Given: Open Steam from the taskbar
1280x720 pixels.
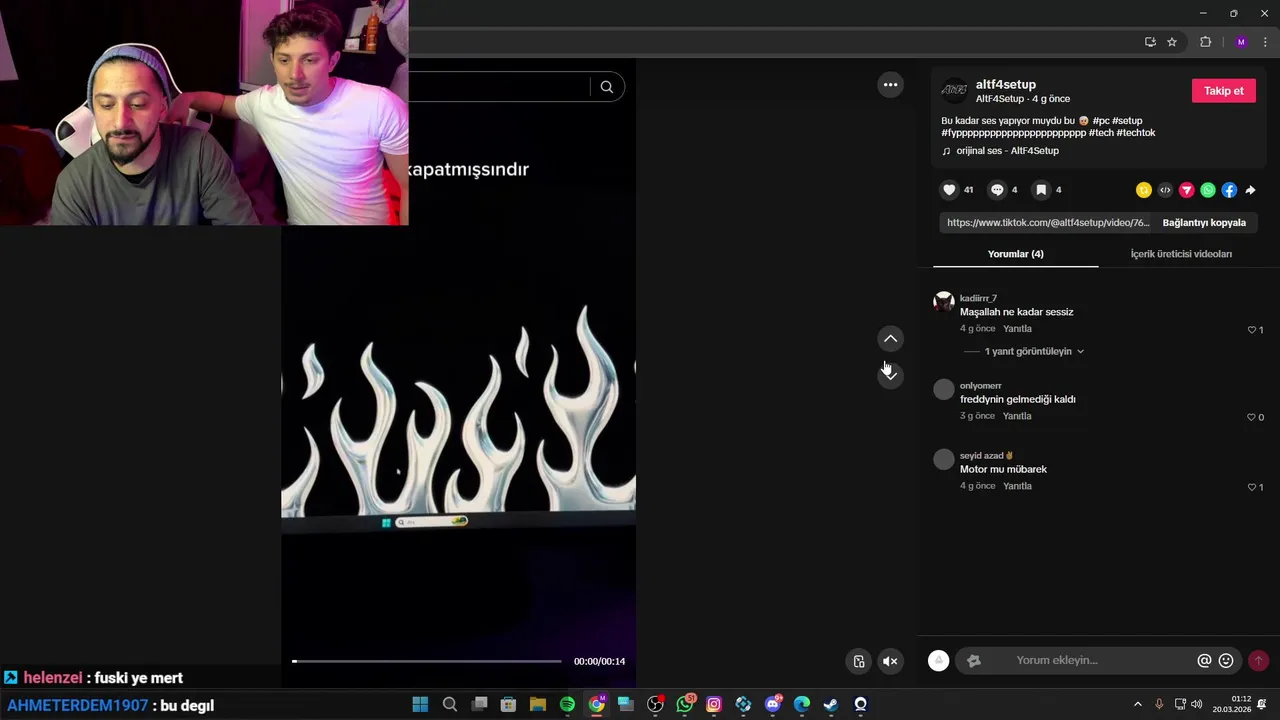Looking at the screenshot, I should point(831,704).
